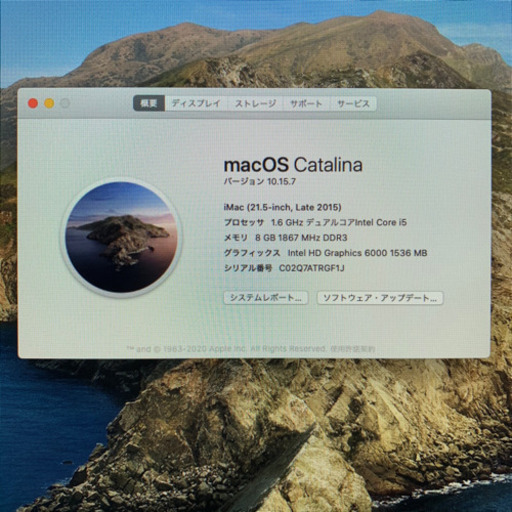This screenshot has height=512, width=512.
Task: Click the メモリ 8 GB memory line
Action: [x=286, y=238]
